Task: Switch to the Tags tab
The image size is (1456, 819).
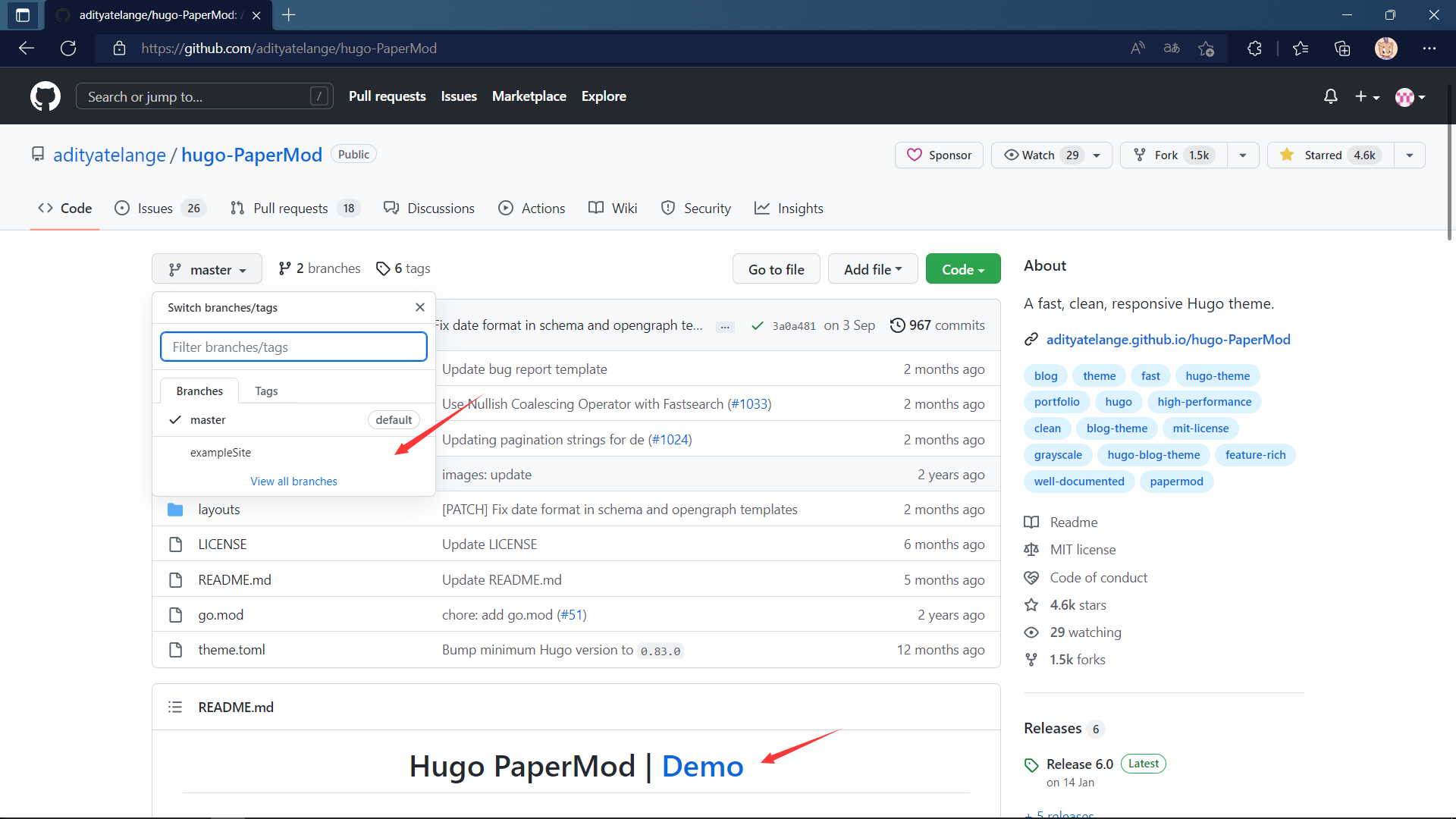Action: pyautogui.click(x=266, y=391)
